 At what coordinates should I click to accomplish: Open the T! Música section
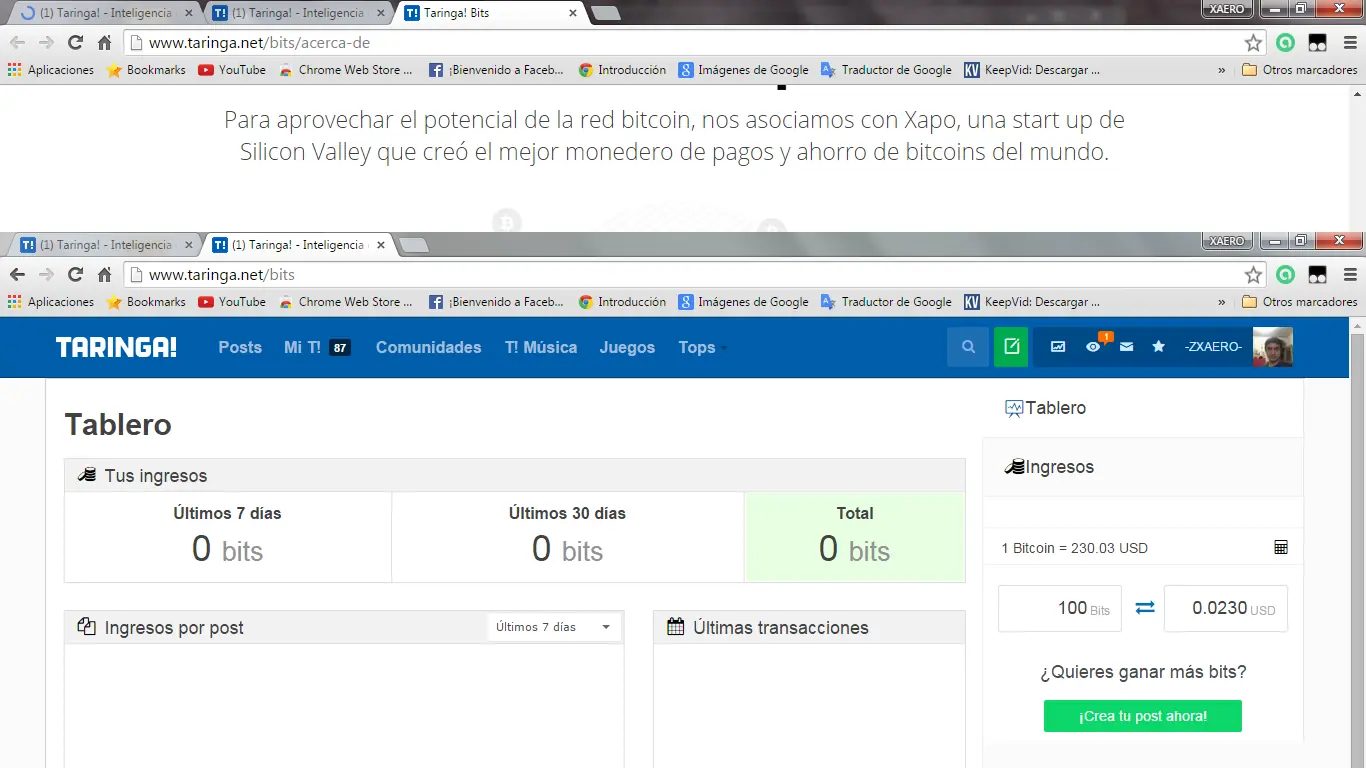pyautogui.click(x=541, y=347)
